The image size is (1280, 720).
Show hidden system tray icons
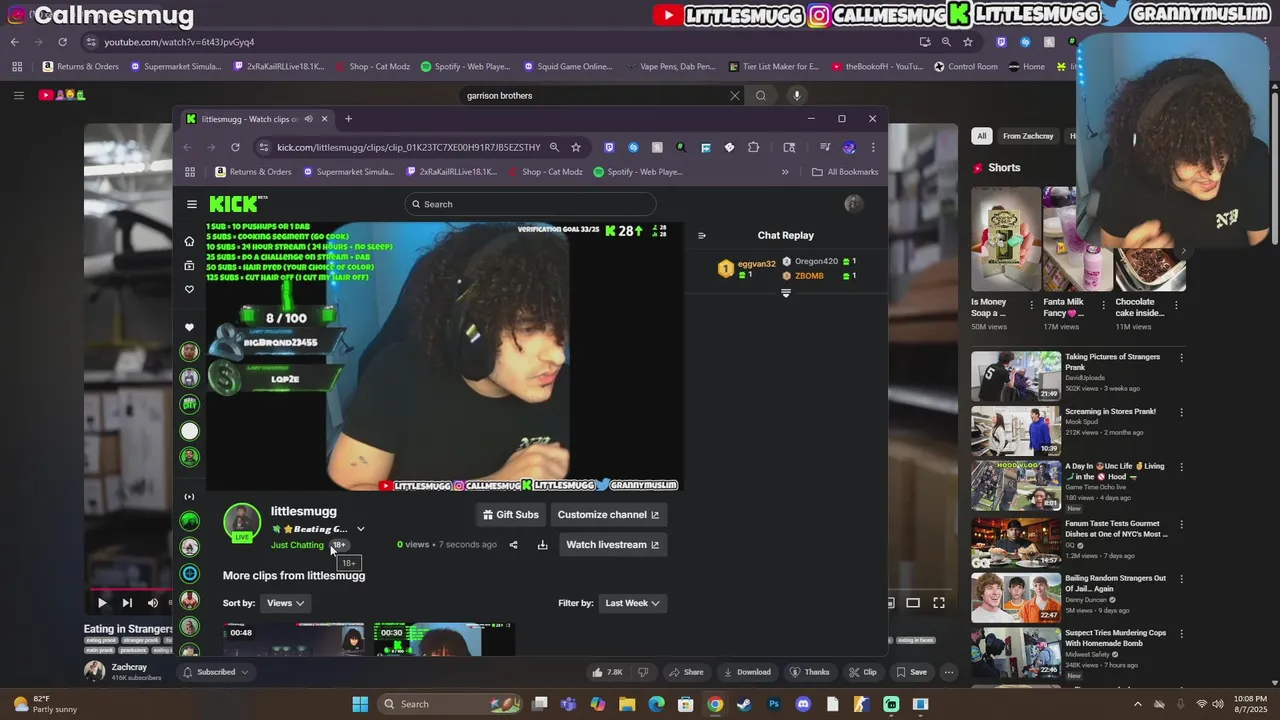(1137, 704)
